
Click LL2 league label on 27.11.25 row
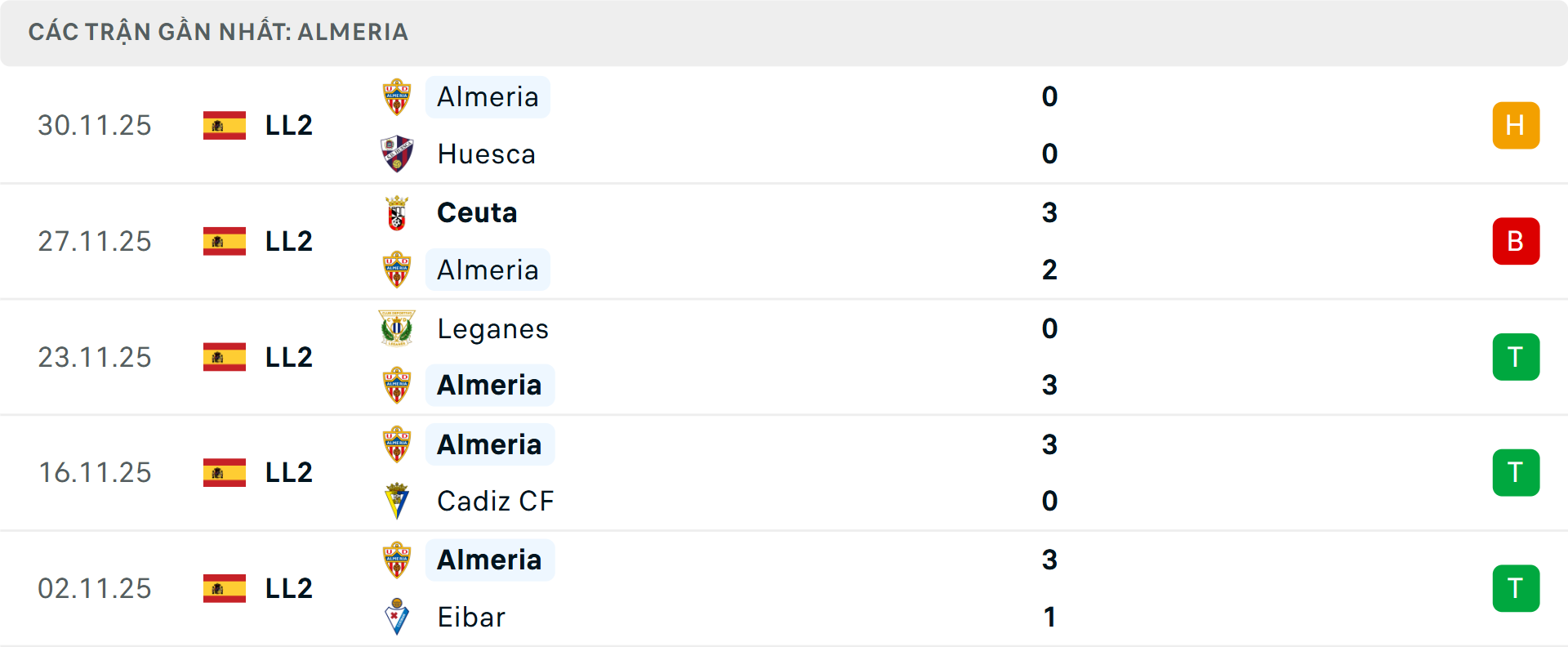point(289,241)
